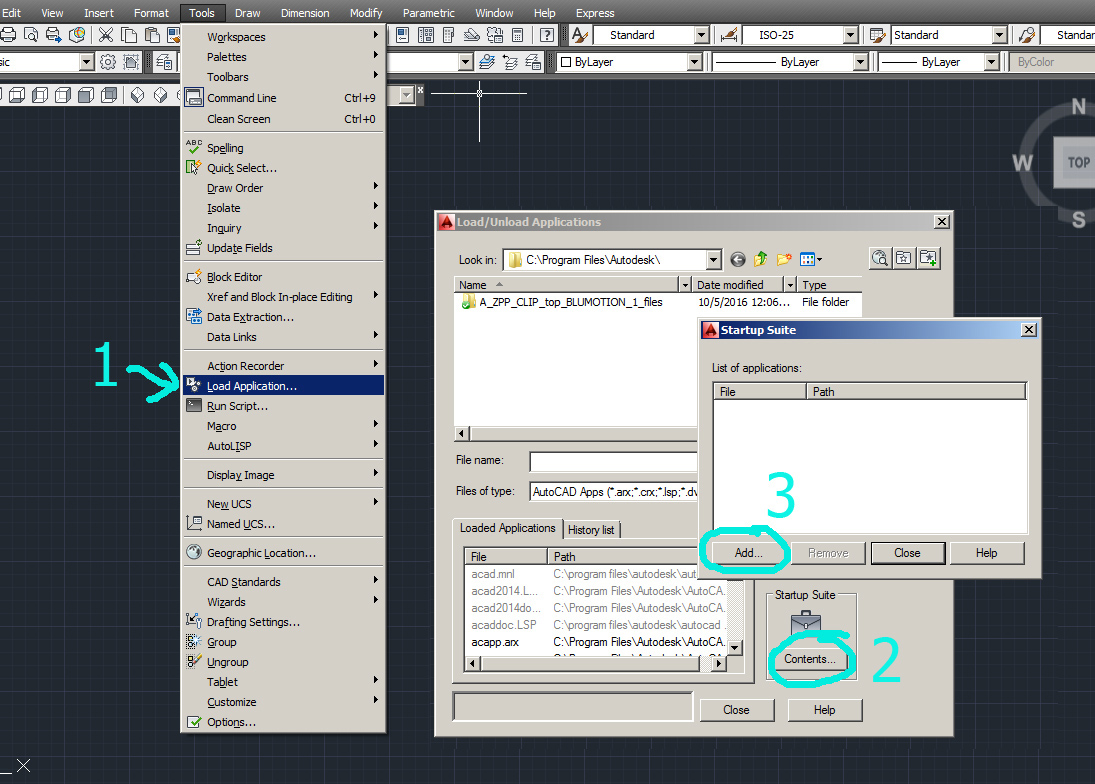Choose Command Line in Tools menu
Viewport: 1095px width, 784px height.
tap(284, 98)
